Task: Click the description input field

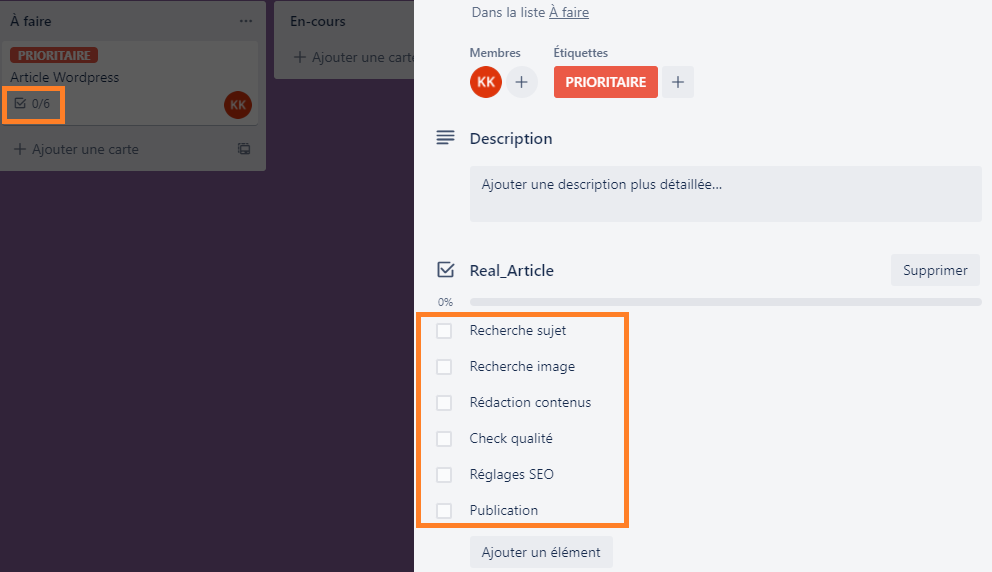Action: coord(726,194)
